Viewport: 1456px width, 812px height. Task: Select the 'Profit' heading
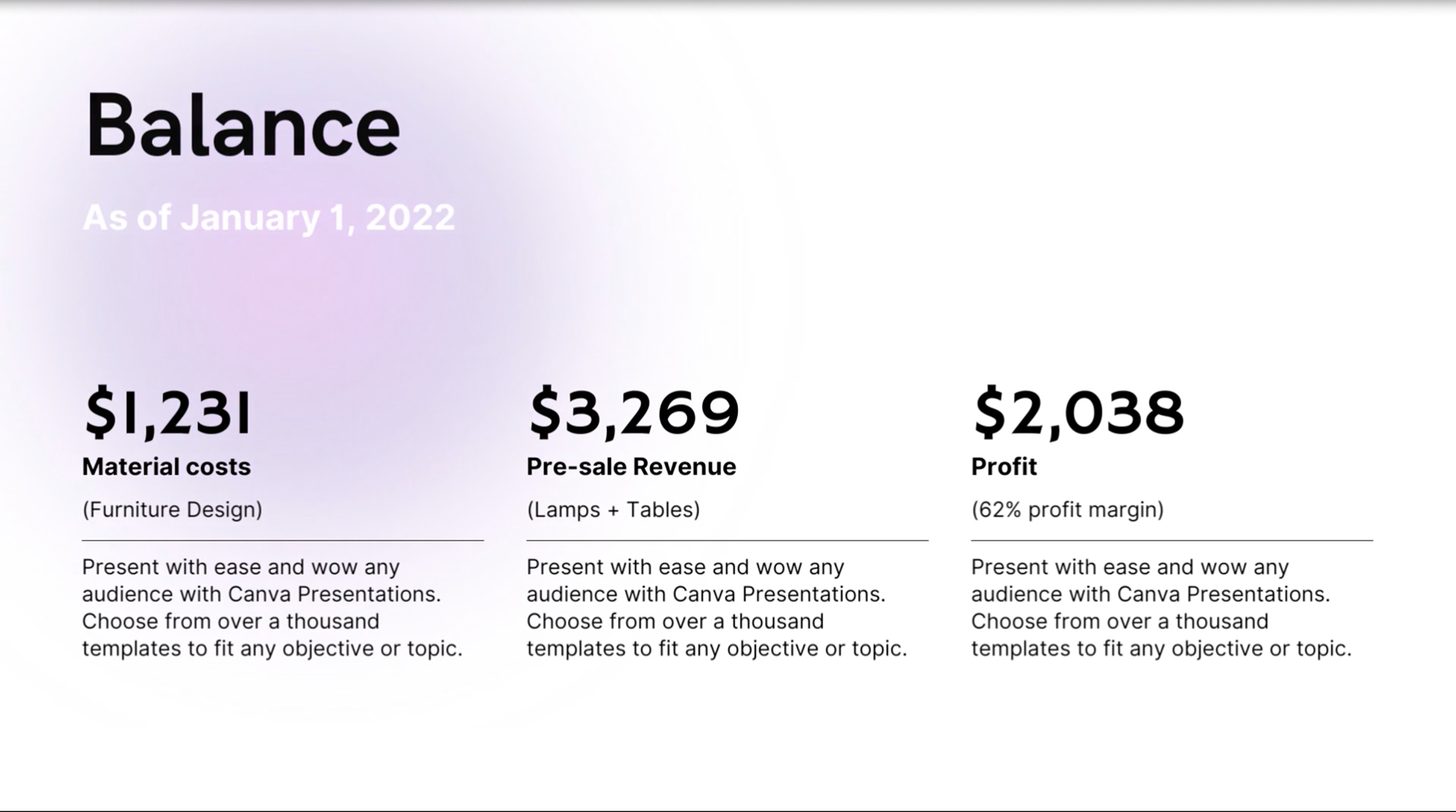coord(1003,466)
